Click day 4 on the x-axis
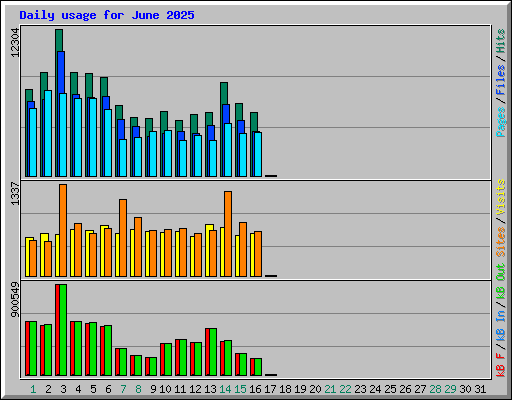Viewport: 512px width, 400px height. 78,389
